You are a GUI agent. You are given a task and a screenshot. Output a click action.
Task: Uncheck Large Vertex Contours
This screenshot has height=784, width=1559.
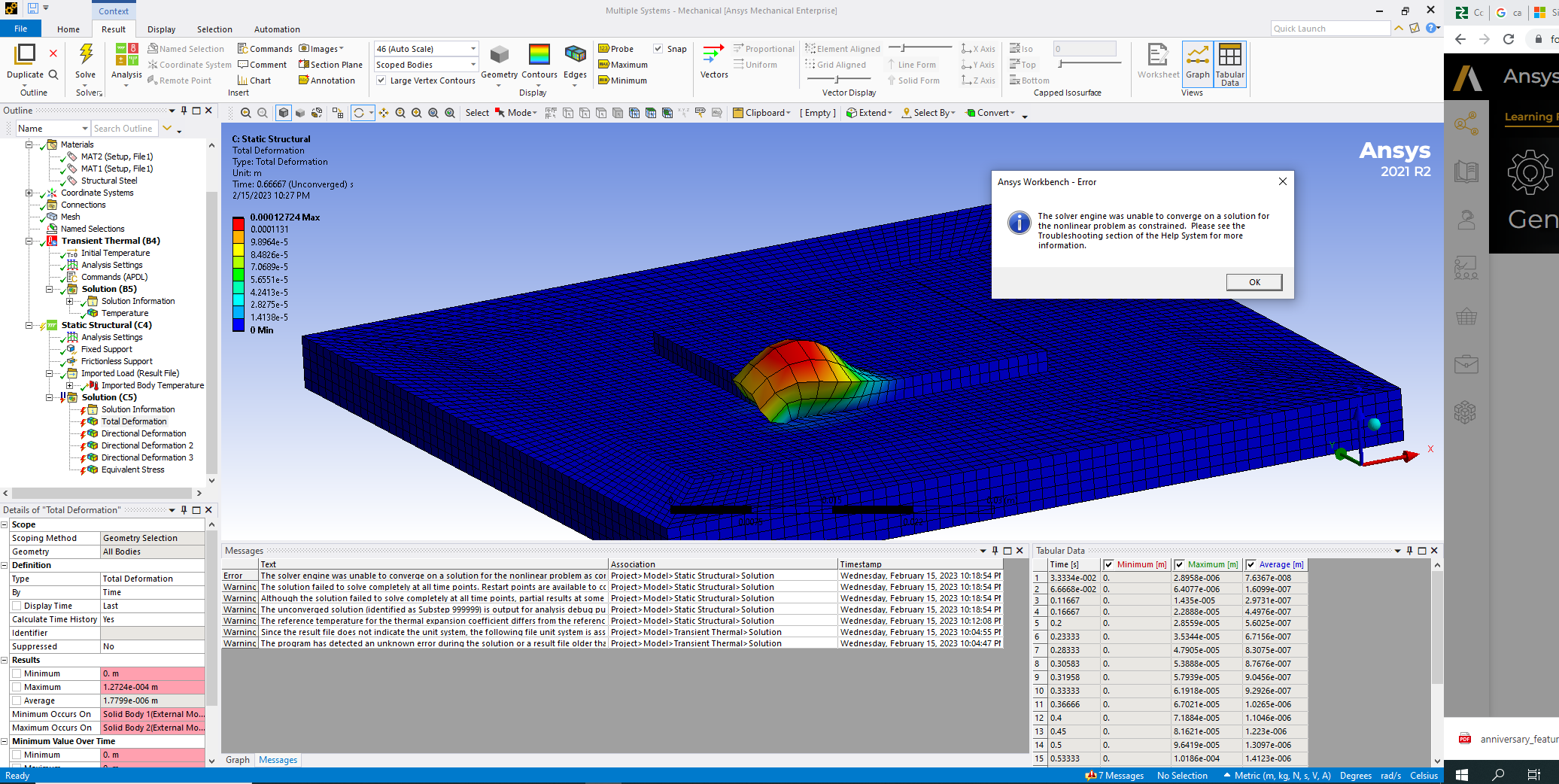click(381, 81)
